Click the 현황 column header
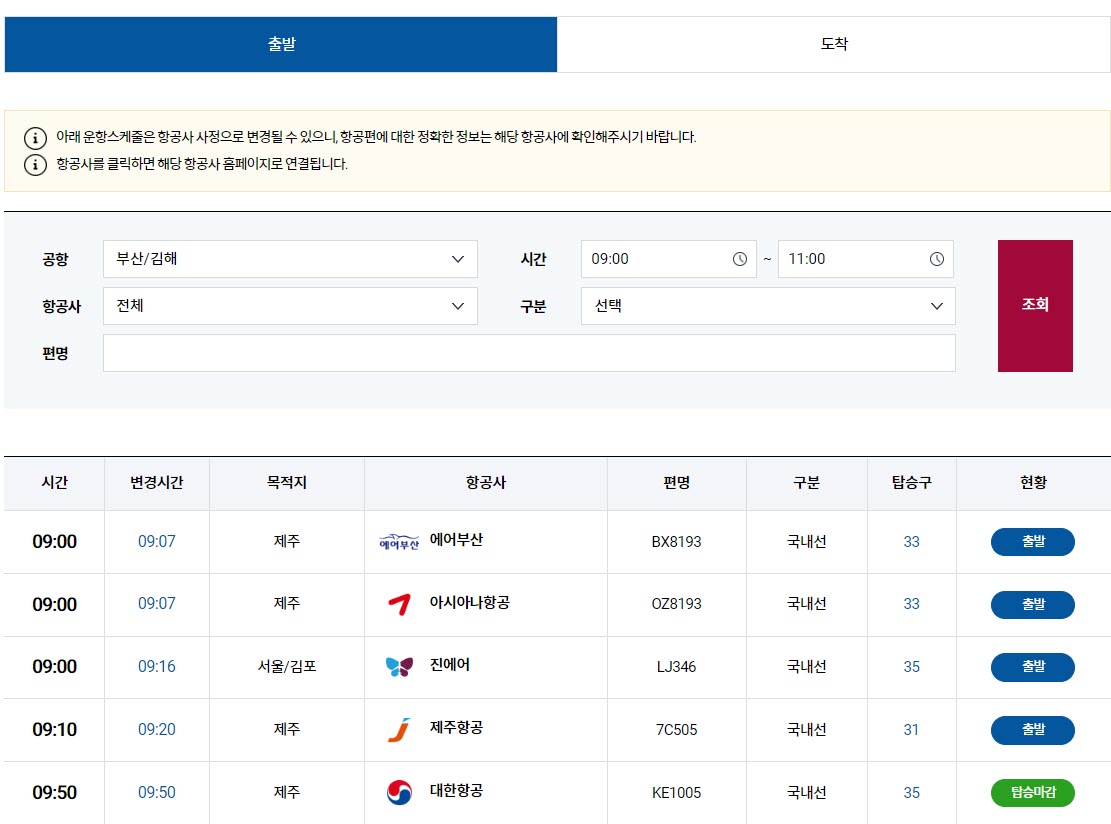Viewport: 1111px width, 824px height. (1033, 482)
